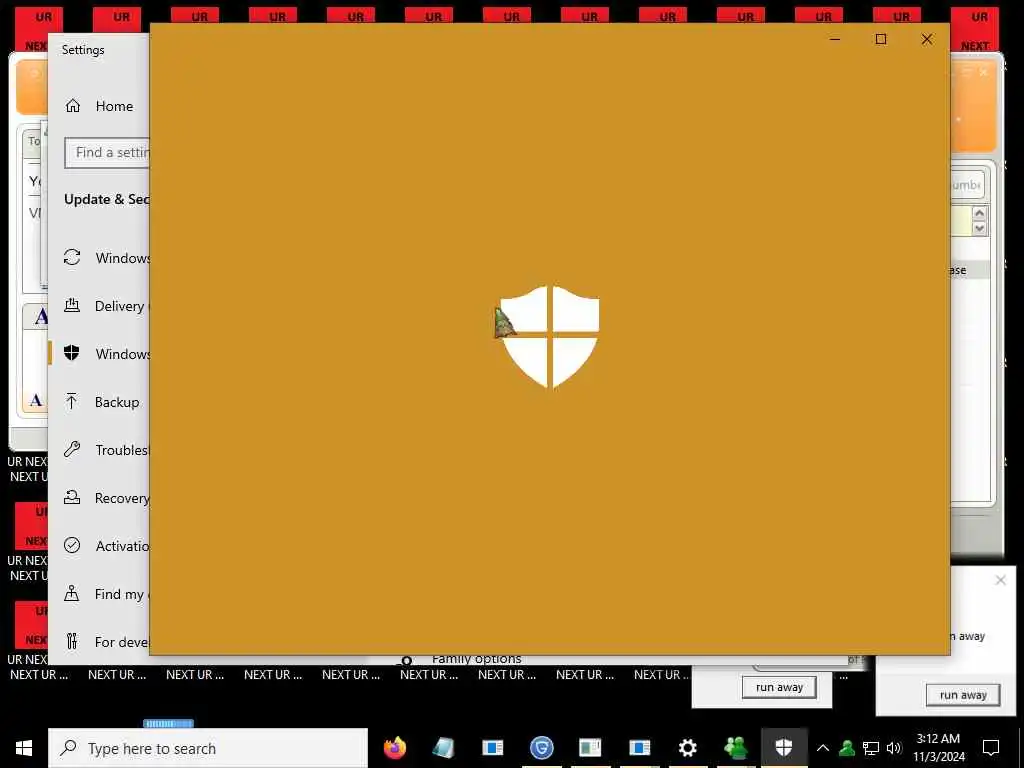This screenshot has height=768, width=1024.
Task: Close the run away popup with X
Action: tap(1000, 580)
